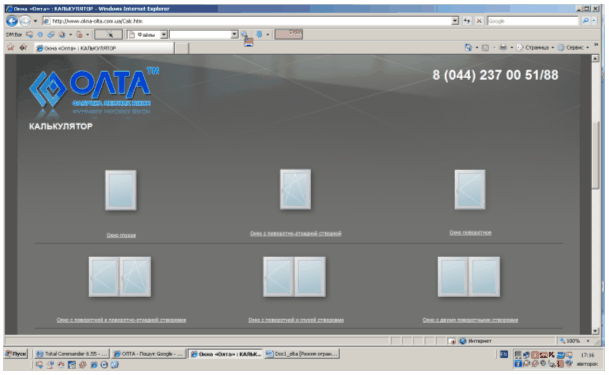
Task: Open the Окно глухое link
Action: click(121, 235)
